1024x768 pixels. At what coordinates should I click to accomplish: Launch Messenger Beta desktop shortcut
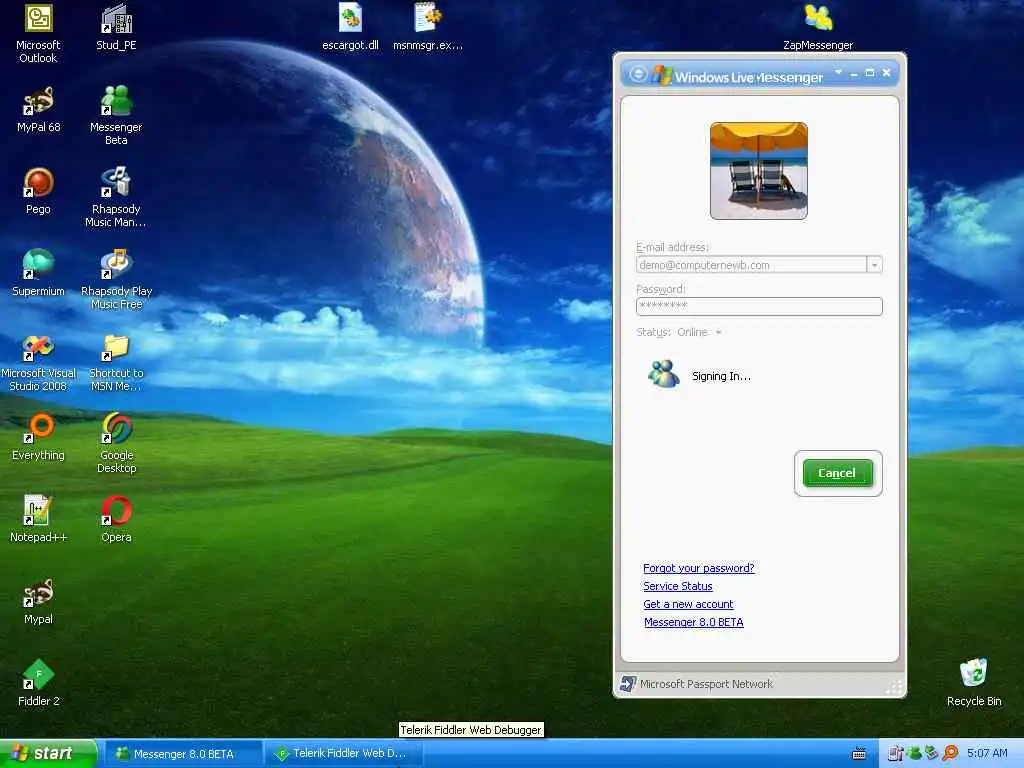point(116,116)
